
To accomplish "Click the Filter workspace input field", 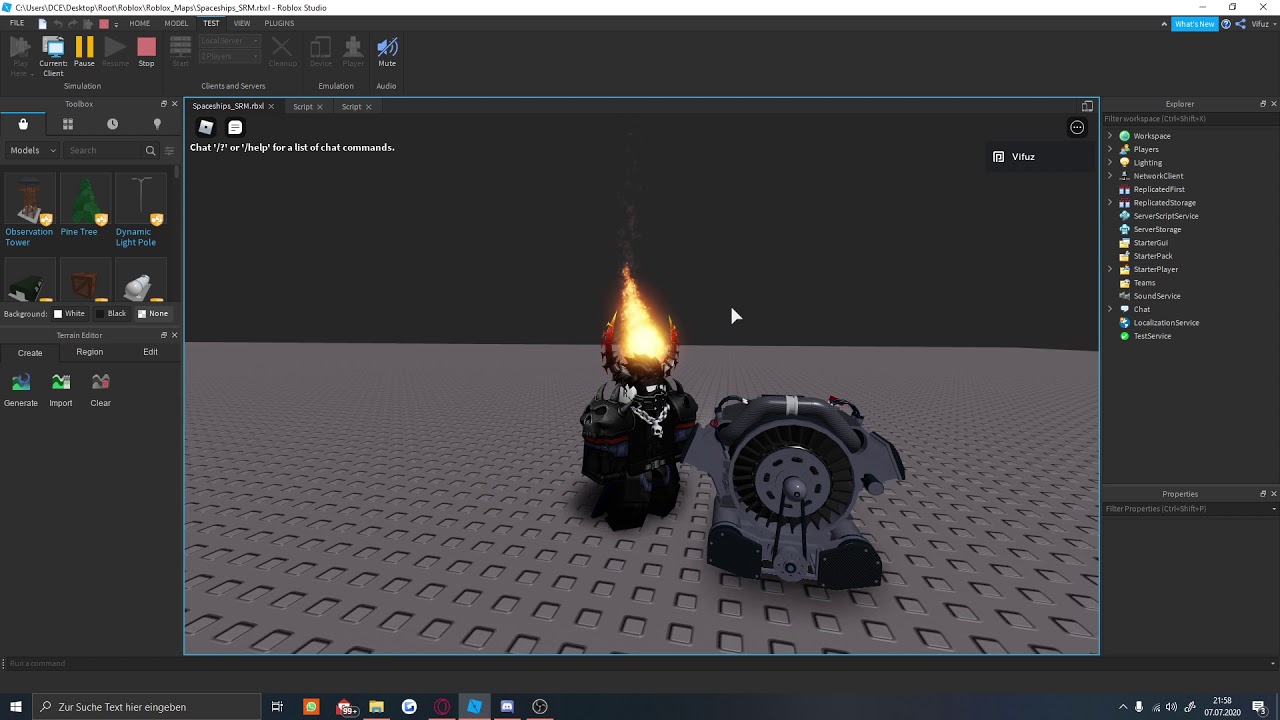I will coord(1190,118).
